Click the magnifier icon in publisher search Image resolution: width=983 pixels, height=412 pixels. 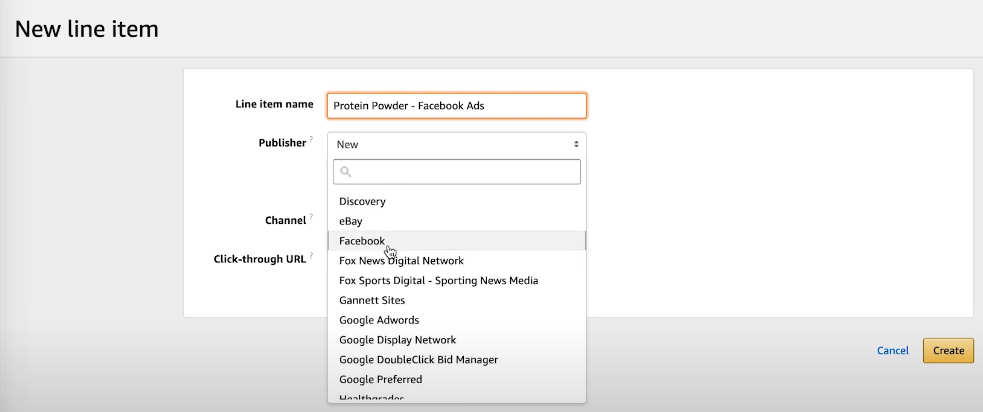(345, 172)
